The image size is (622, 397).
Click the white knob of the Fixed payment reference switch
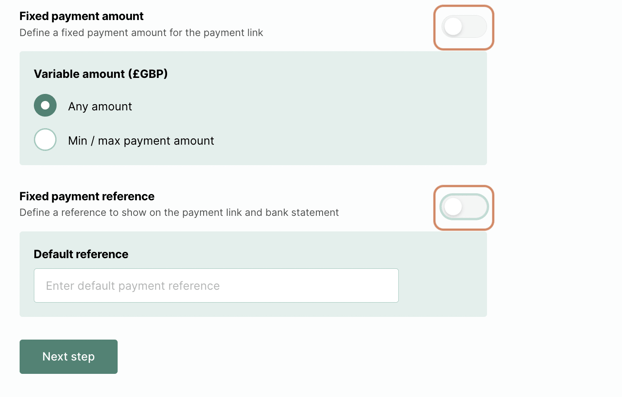[453, 207]
